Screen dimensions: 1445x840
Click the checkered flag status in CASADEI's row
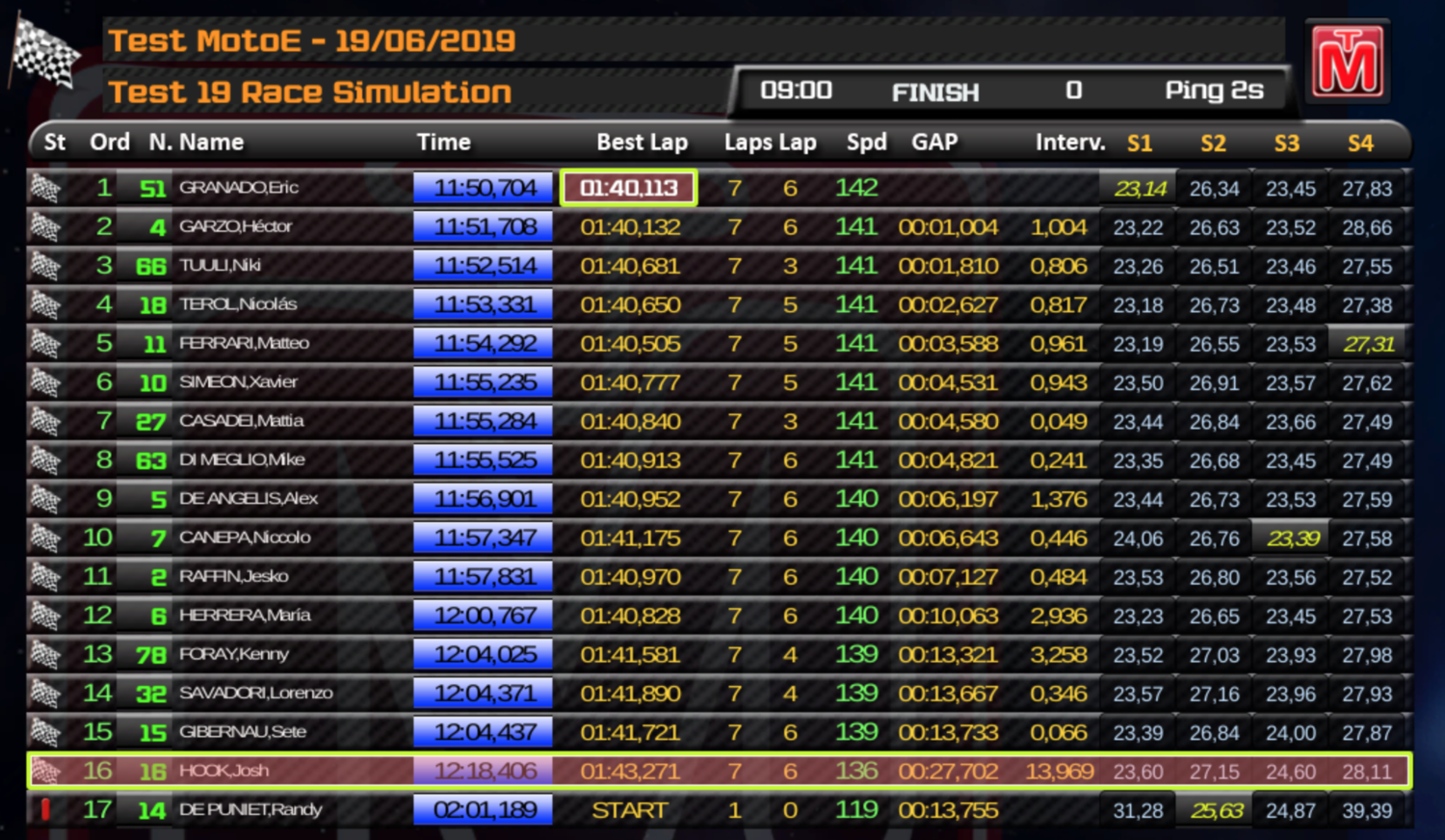point(45,421)
